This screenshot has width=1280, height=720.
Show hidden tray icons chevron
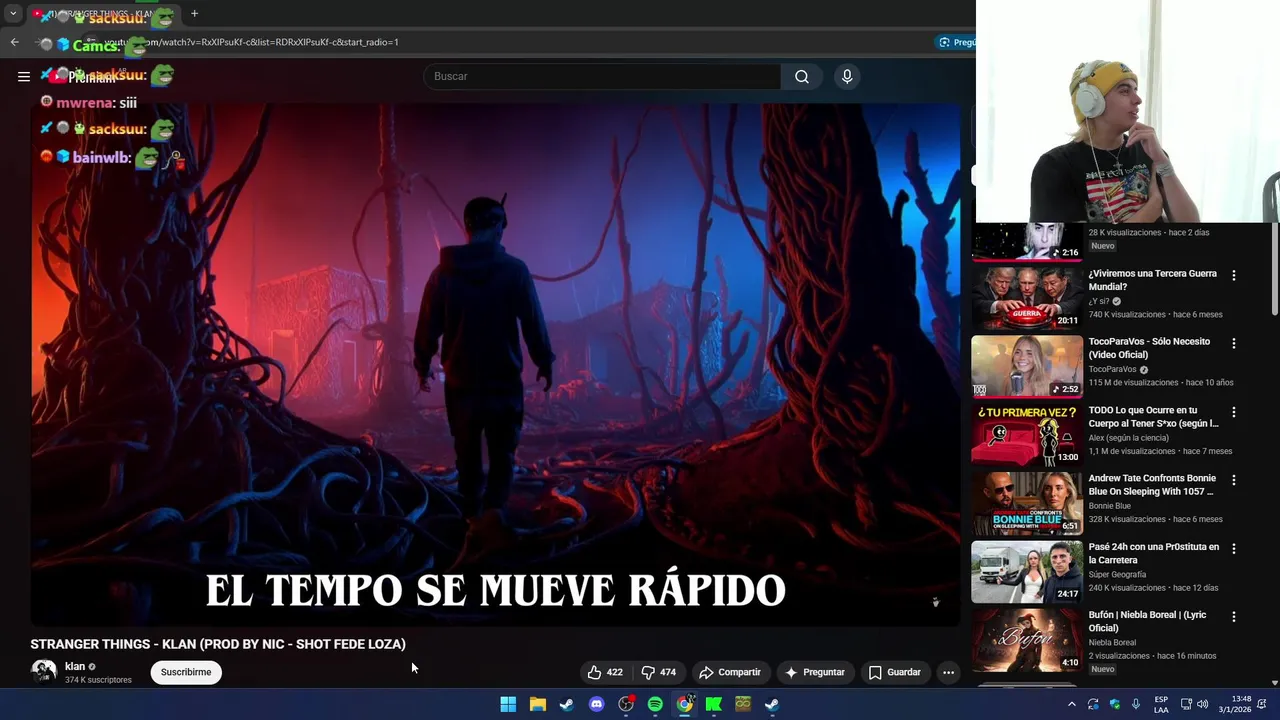pos(1071,704)
